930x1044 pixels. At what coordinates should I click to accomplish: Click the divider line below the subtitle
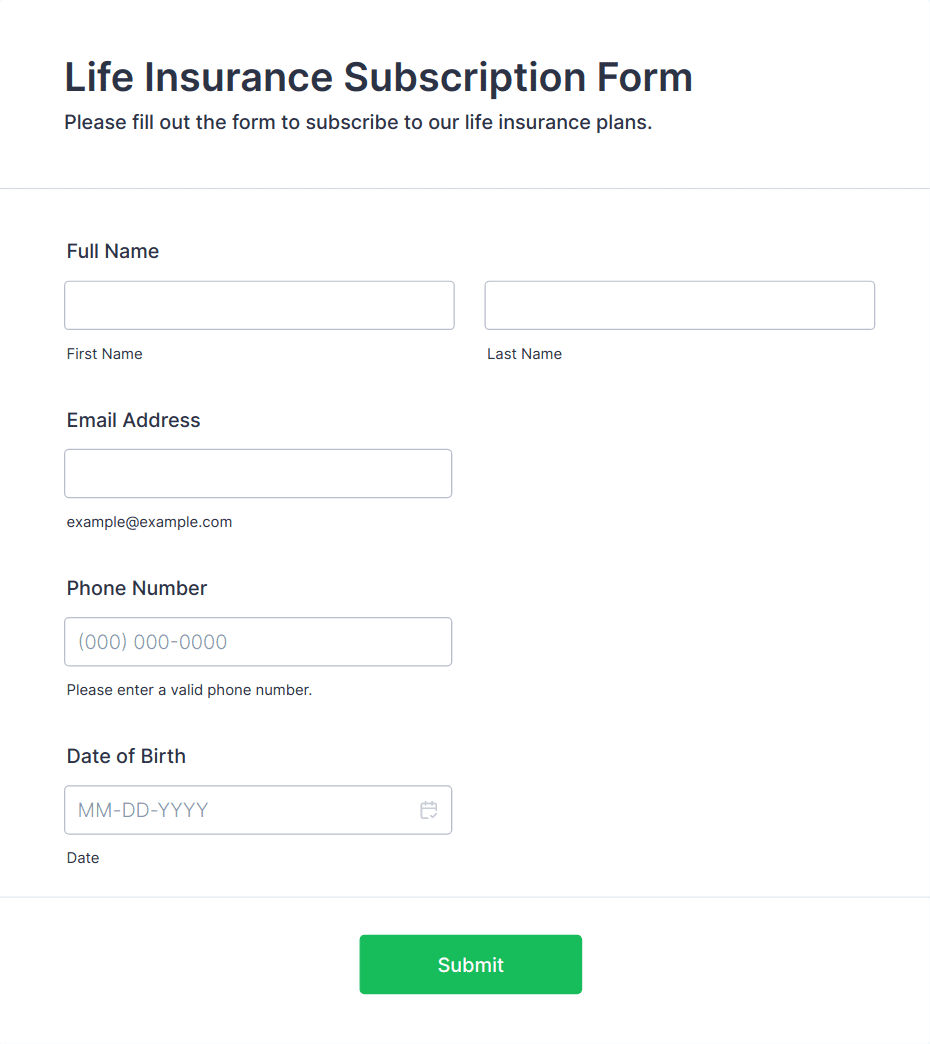pyautogui.click(x=465, y=188)
